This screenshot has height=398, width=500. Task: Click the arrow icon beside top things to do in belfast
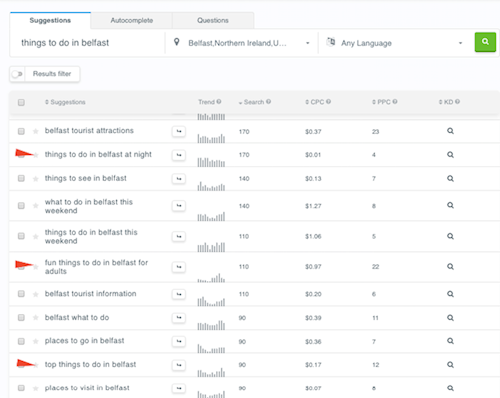pyautogui.click(x=179, y=365)
